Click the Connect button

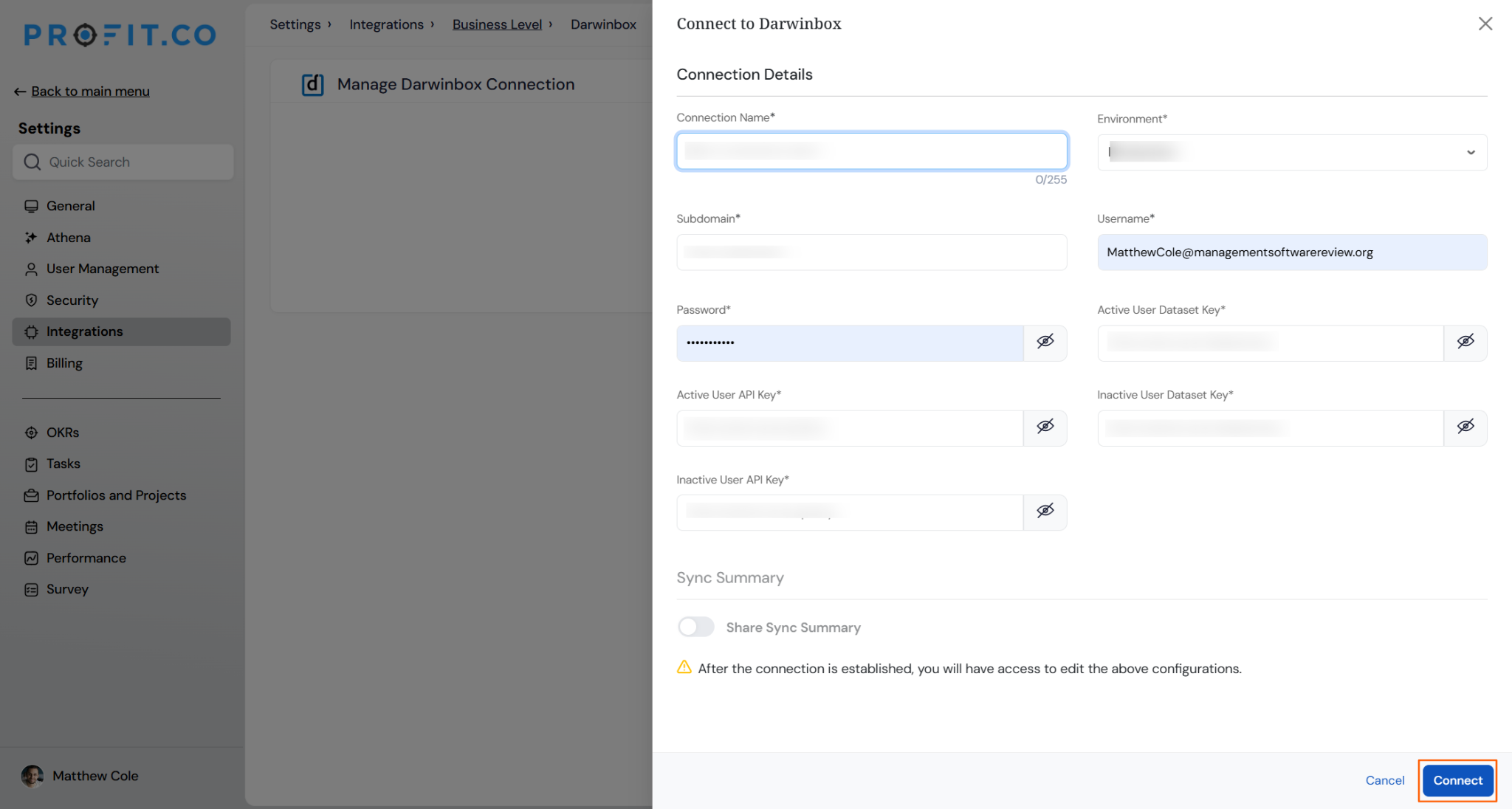(1457, 780)
